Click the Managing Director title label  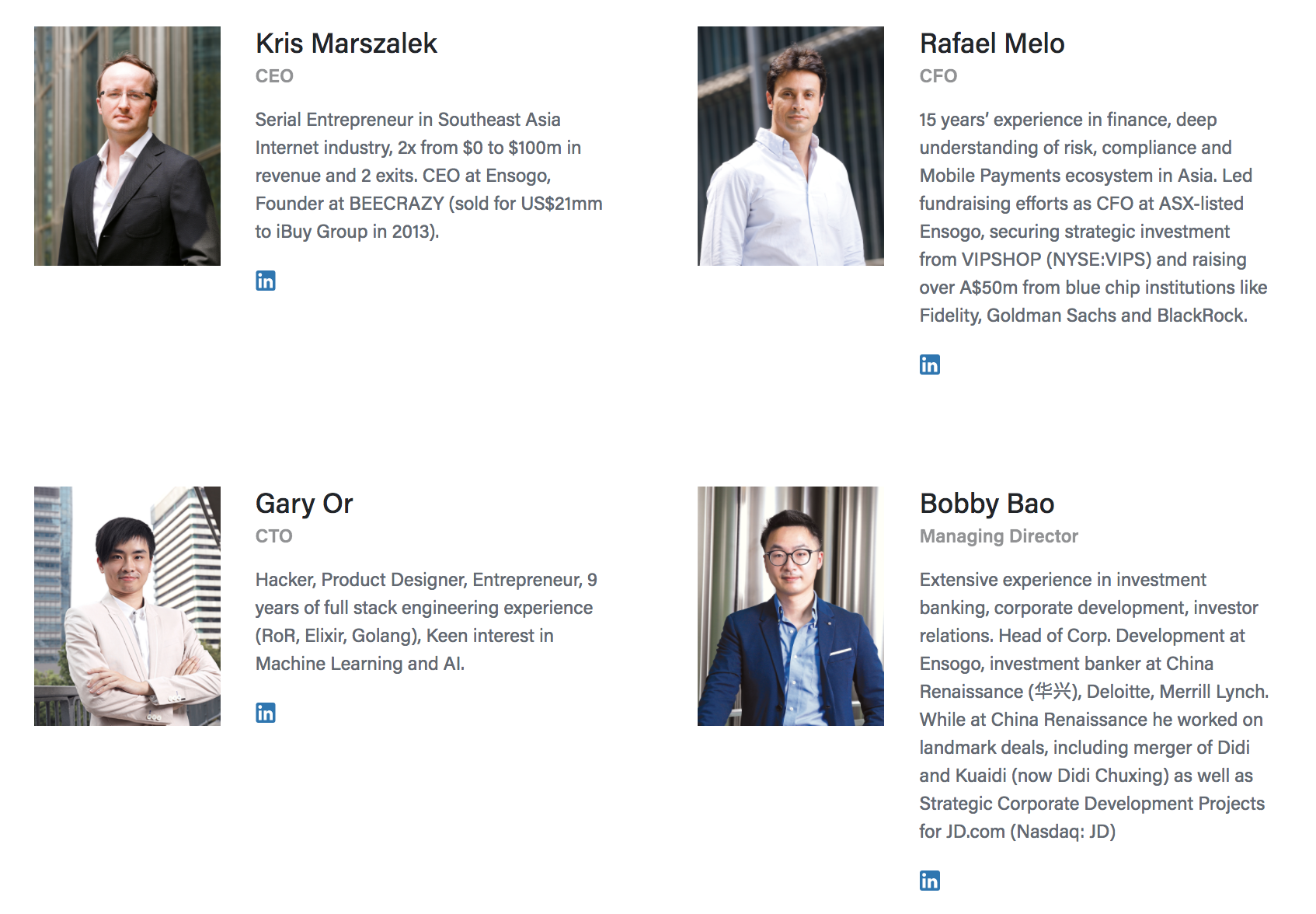pyautogui.click(x=999, y=536)
